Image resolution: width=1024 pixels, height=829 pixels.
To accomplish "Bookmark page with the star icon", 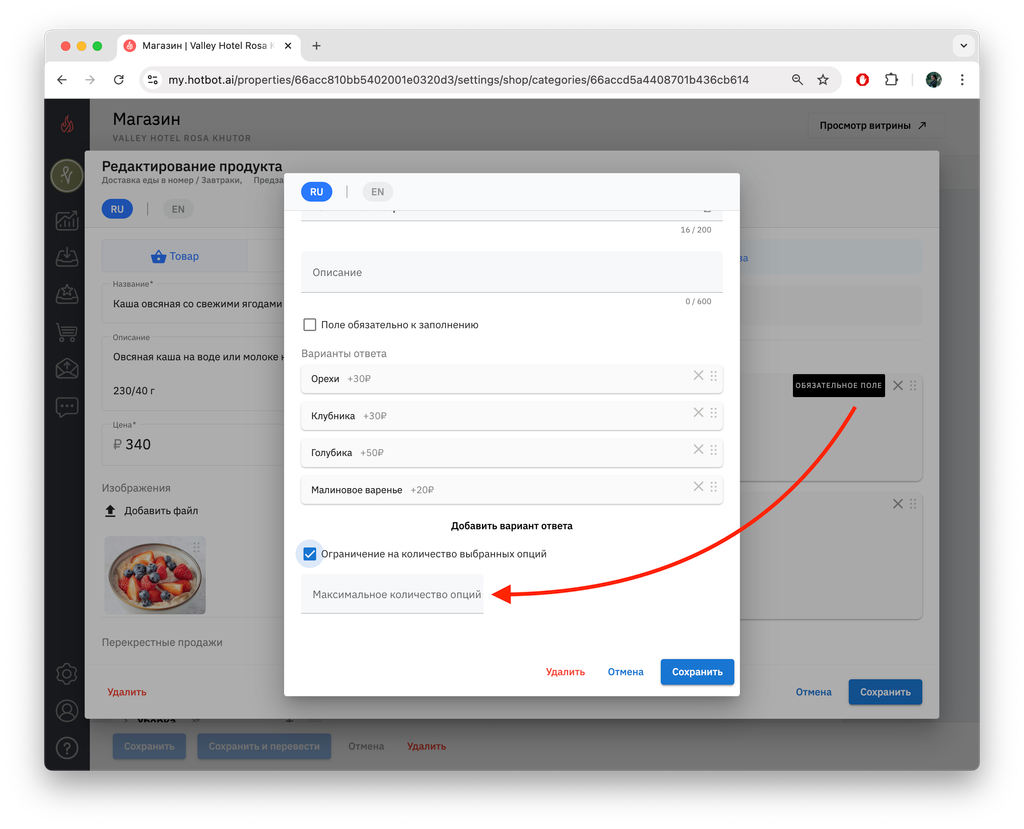I will tap(823, 80).
